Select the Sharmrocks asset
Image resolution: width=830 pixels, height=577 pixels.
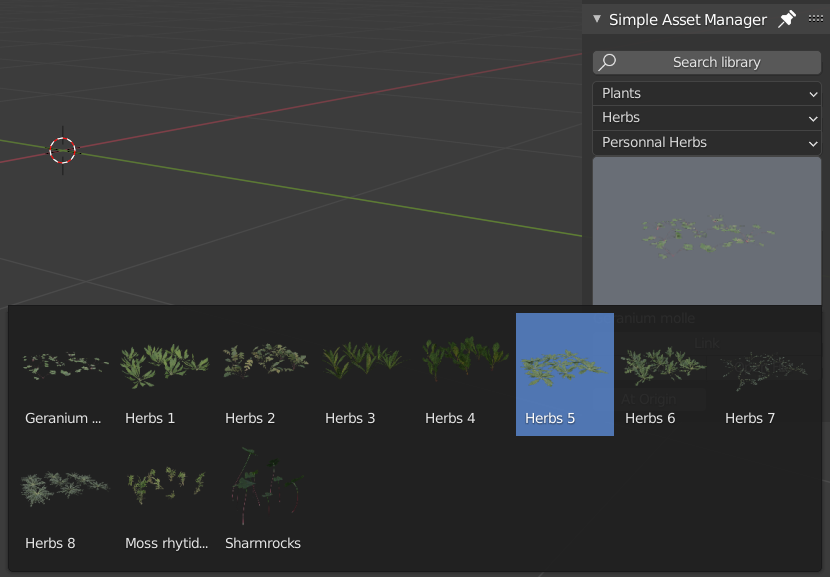point(265,500)
